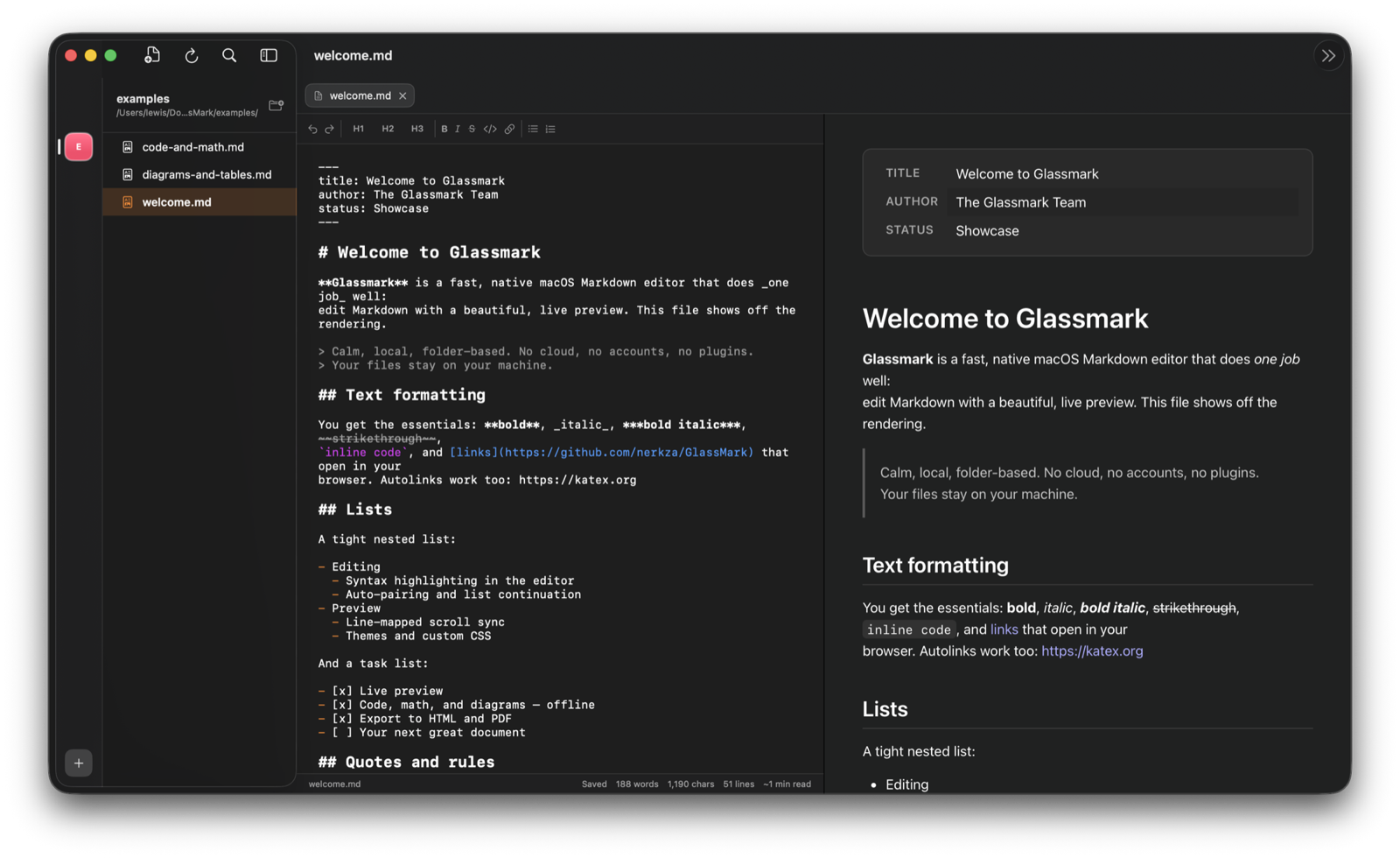This screenshot has width=1400, height=858.
Task: Apply H3 heading formatting
Action: (x=417, y=129)
